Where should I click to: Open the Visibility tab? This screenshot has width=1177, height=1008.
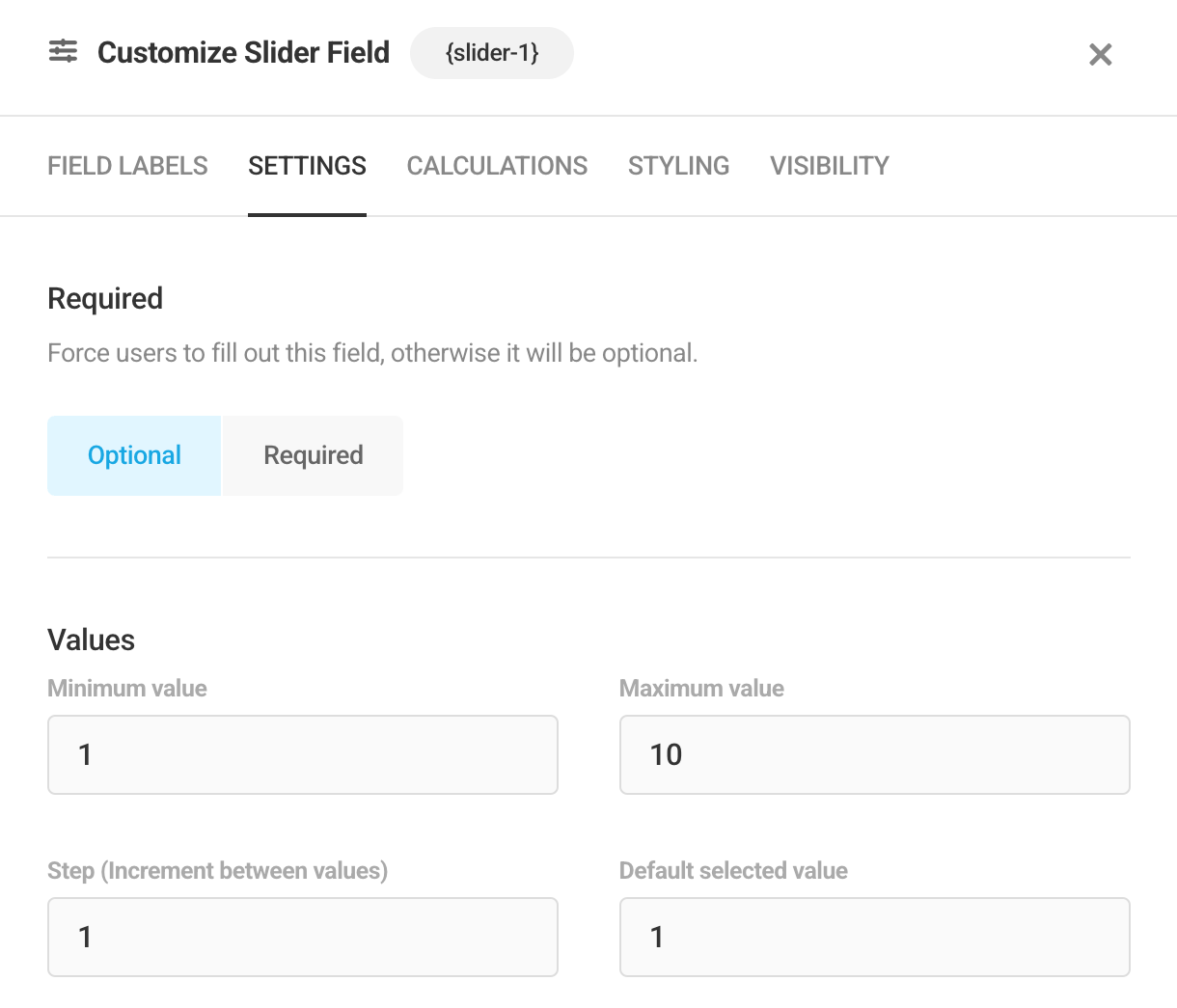click(x=830, y=166)
